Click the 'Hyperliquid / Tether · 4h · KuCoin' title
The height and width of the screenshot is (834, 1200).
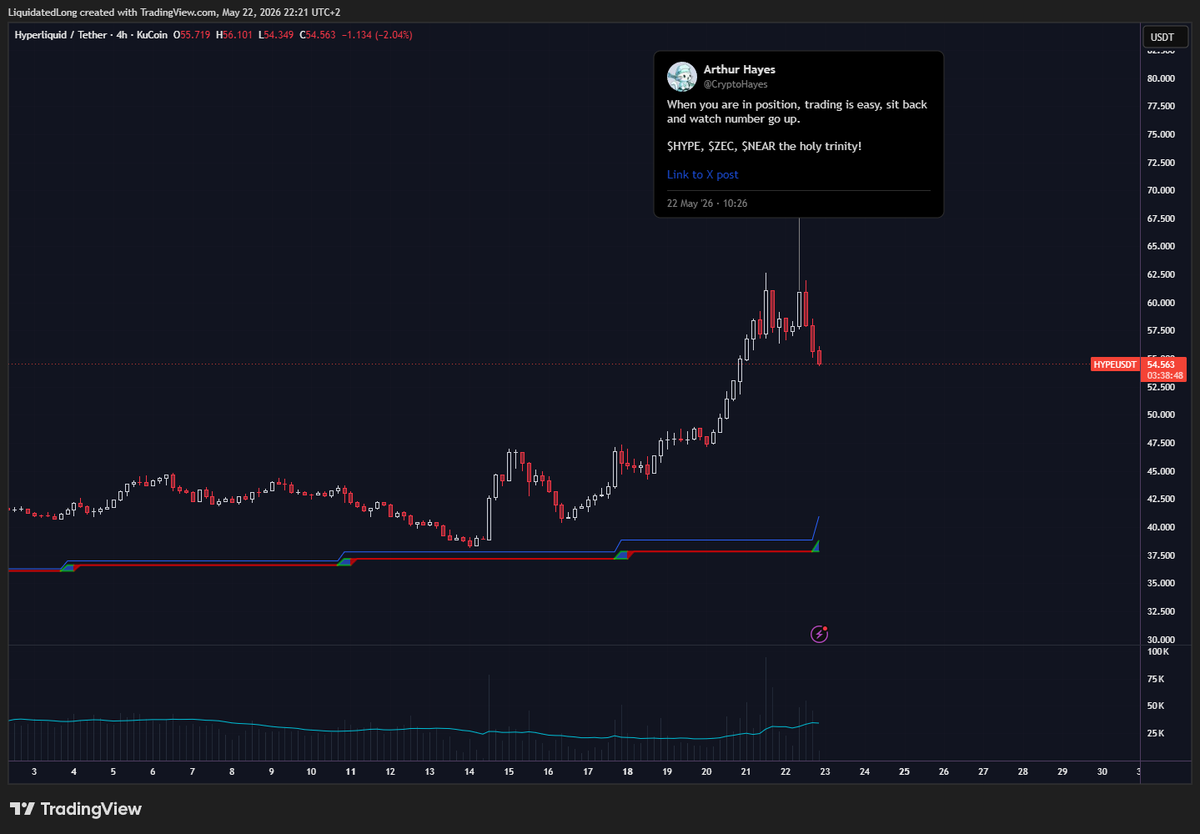tap(91, 35)
